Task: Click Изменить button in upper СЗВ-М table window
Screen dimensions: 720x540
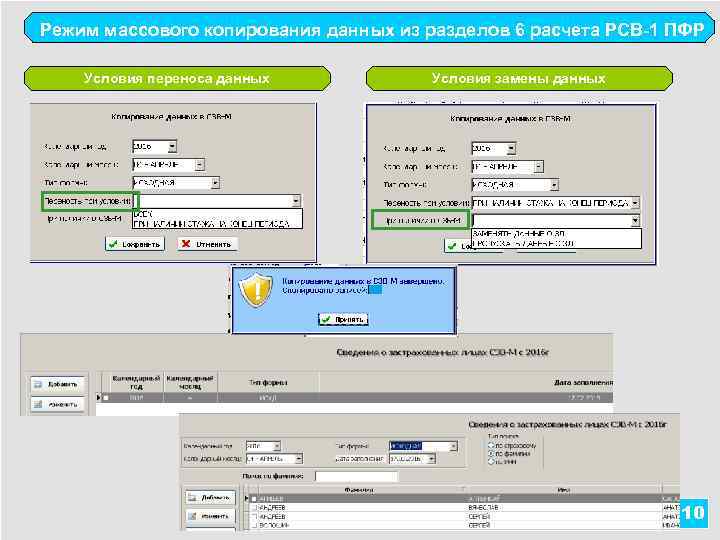Action: click(x=57, y=404)
